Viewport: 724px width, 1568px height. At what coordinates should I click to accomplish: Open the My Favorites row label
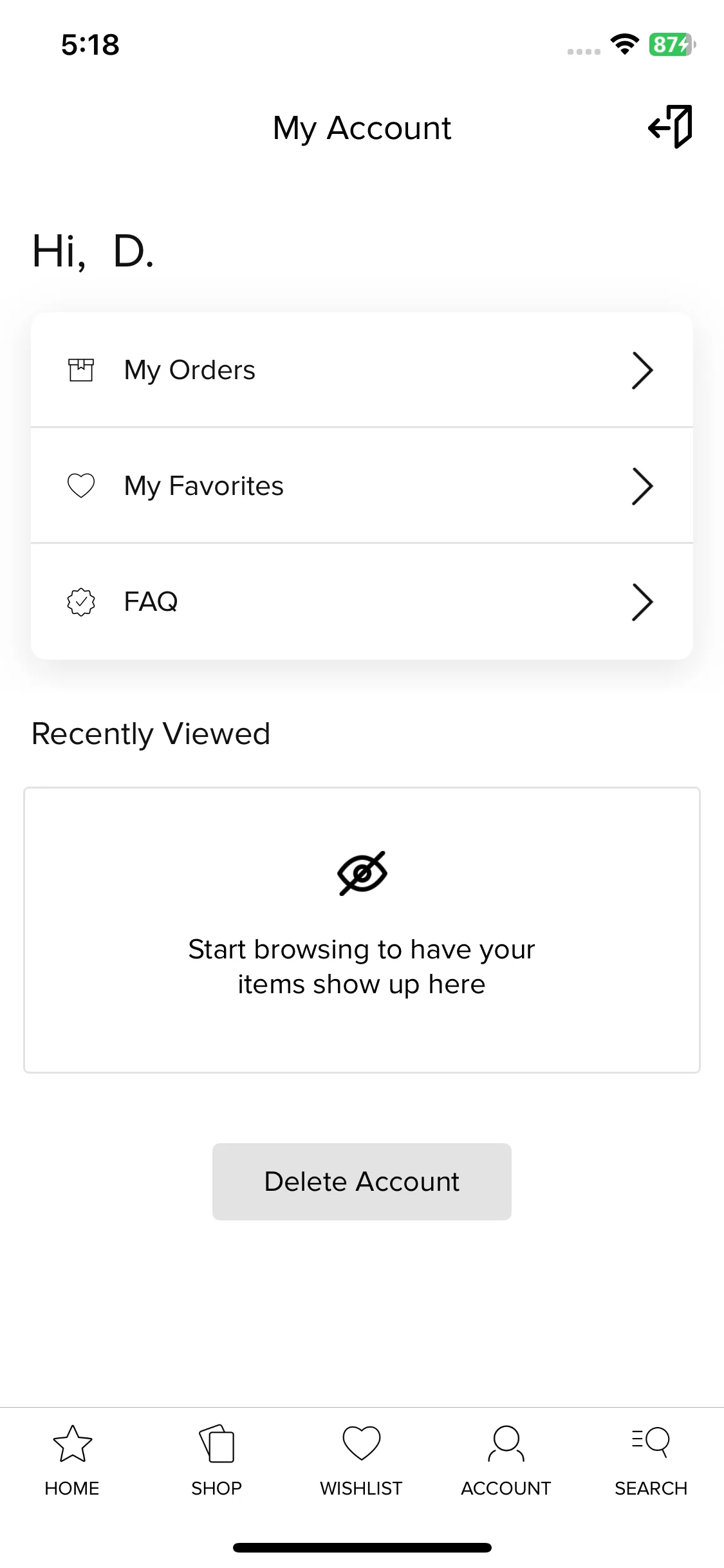point(204,486)
